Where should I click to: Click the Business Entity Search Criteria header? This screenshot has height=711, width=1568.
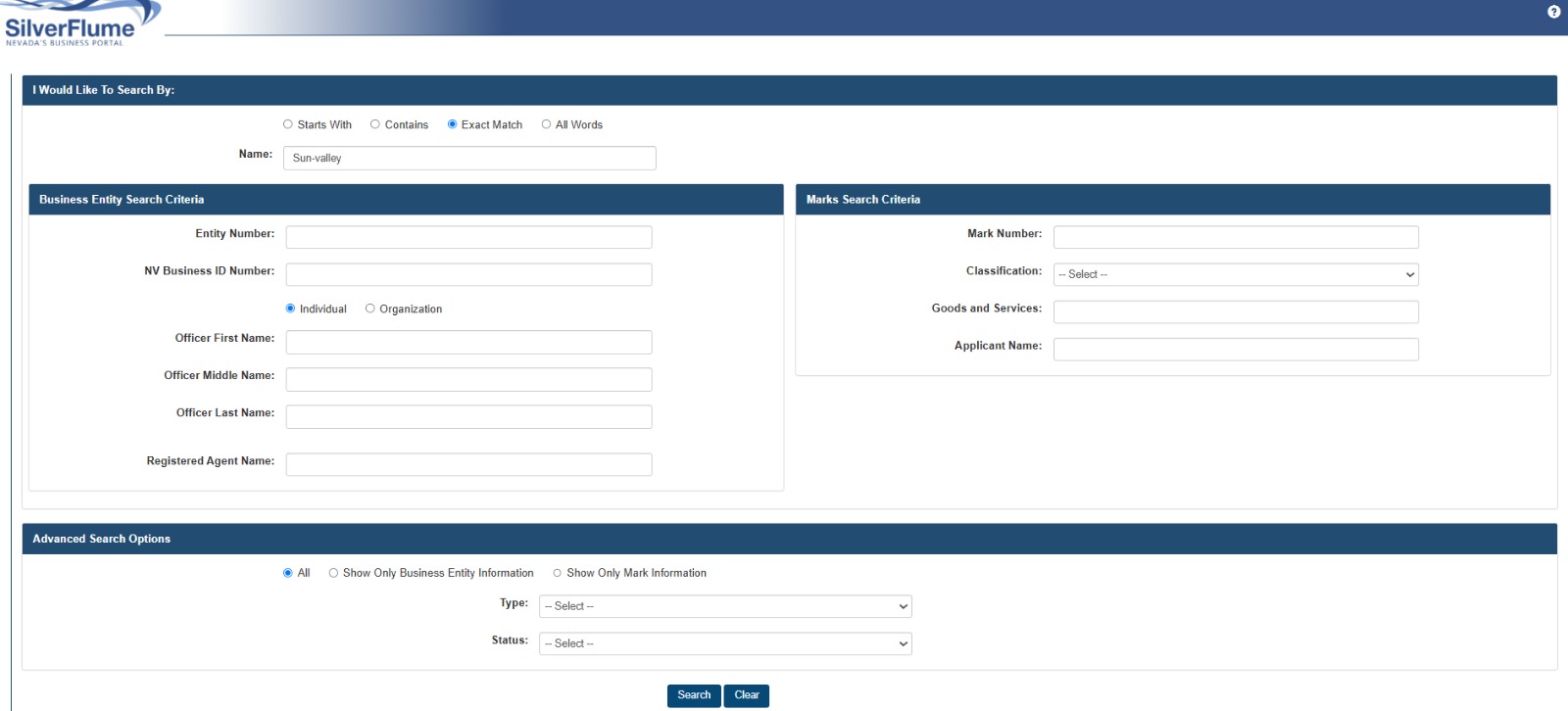(407, 200)
